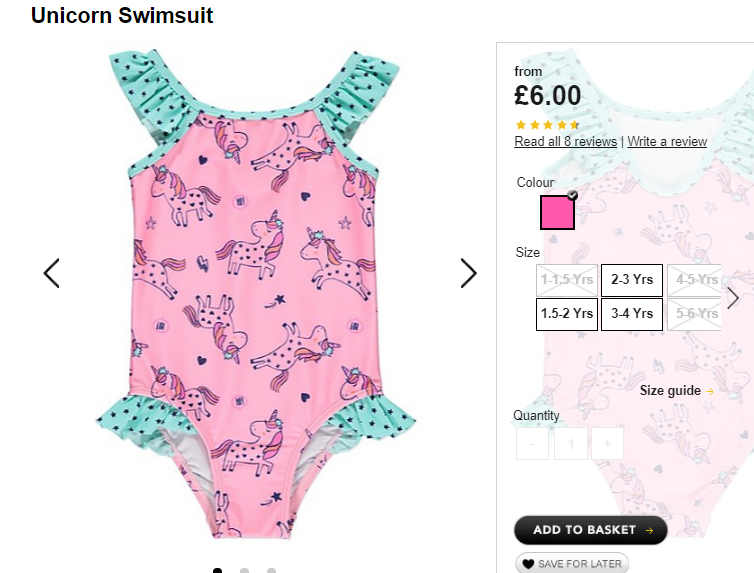Screen dimensions: 754x573
Task: Click the star rating icons
Action: (547, 125)
